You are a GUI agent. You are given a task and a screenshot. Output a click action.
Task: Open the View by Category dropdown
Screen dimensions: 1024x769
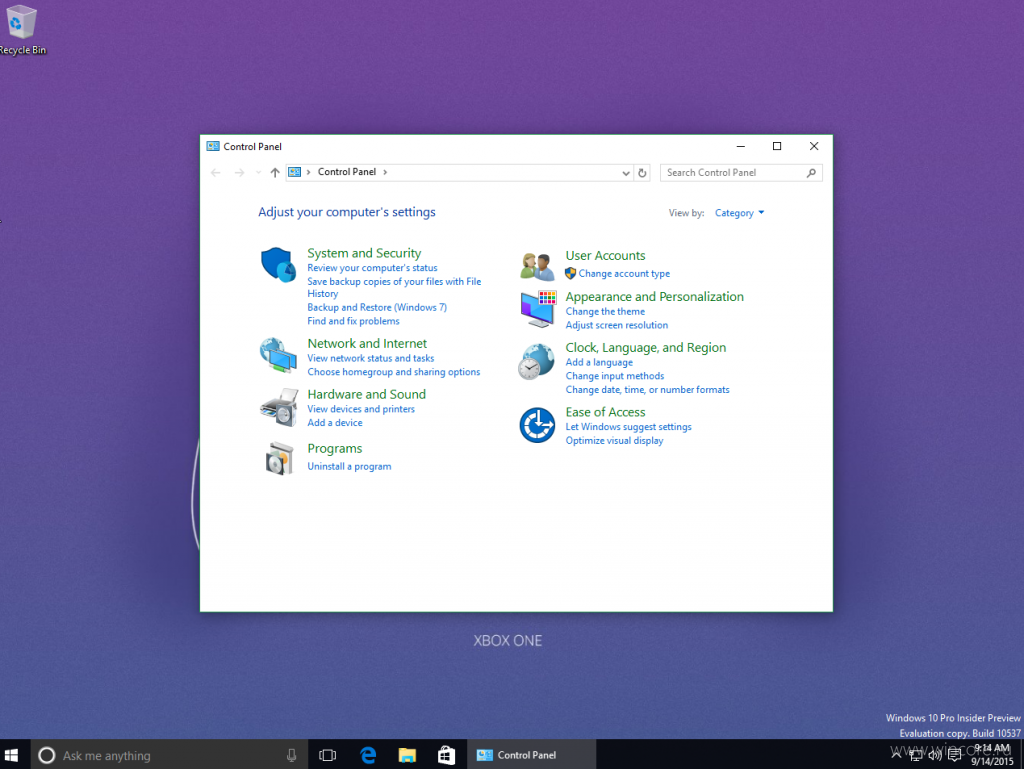tap(739, 213)
